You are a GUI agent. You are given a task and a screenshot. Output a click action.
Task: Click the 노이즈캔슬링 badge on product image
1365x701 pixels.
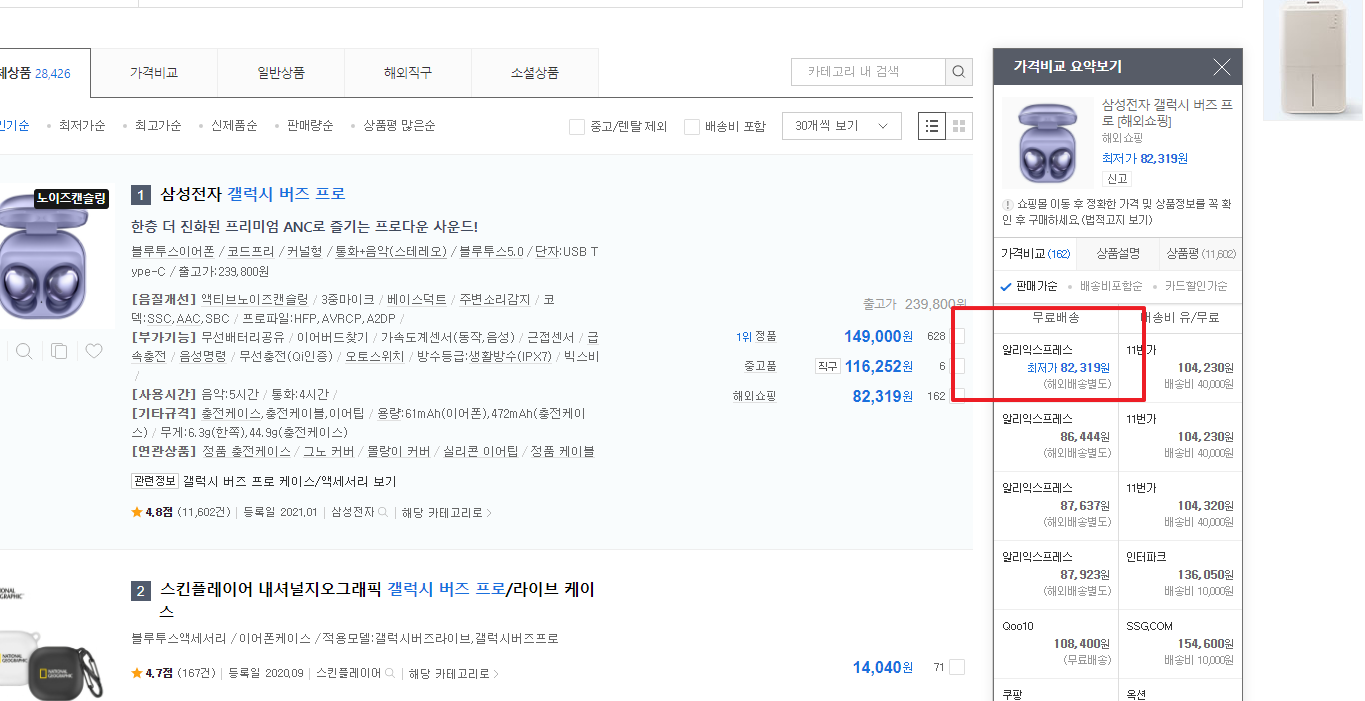[x=71, y=199]
